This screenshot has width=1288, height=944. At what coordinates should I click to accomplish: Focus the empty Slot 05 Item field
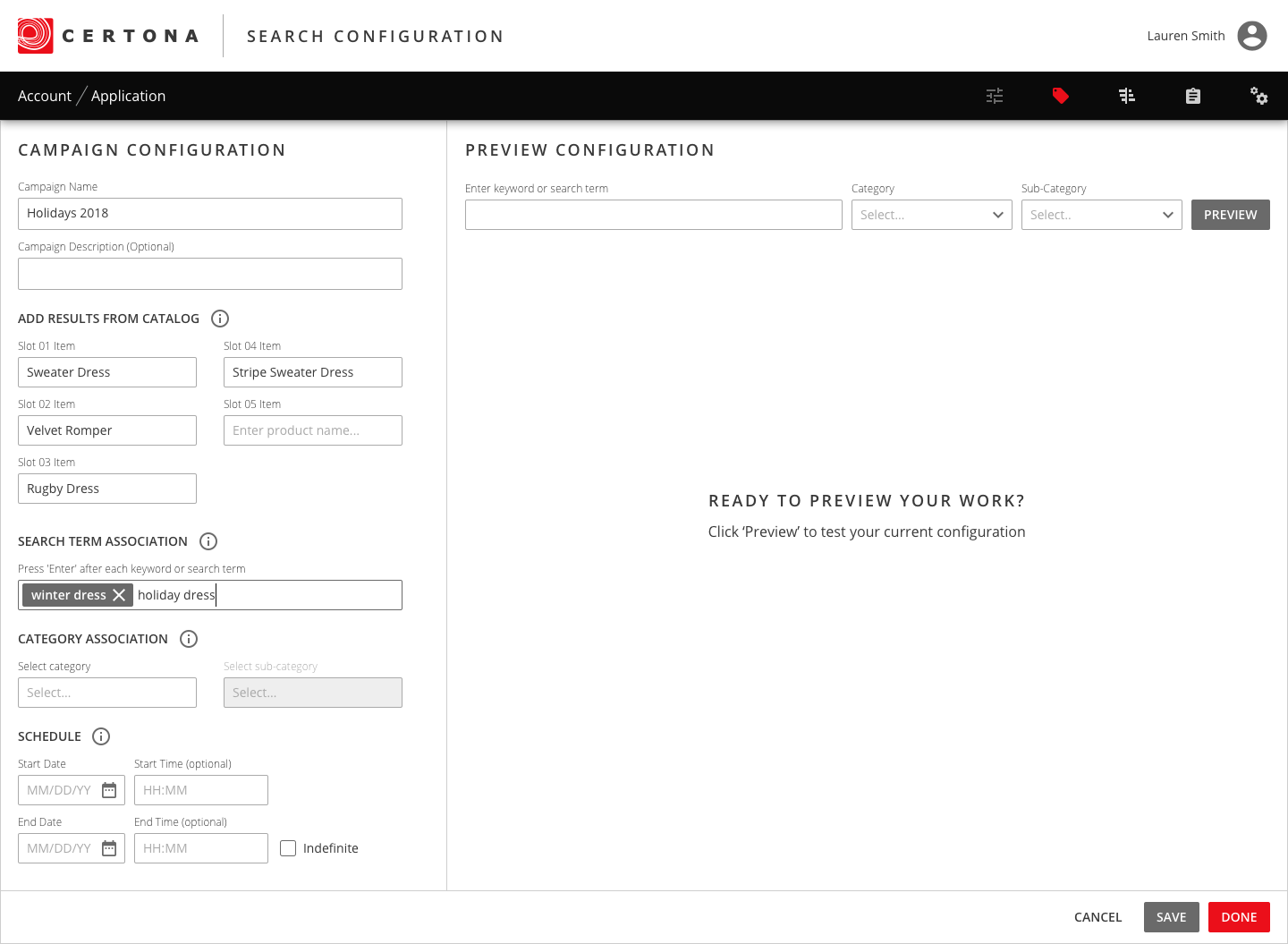(313, 430)
